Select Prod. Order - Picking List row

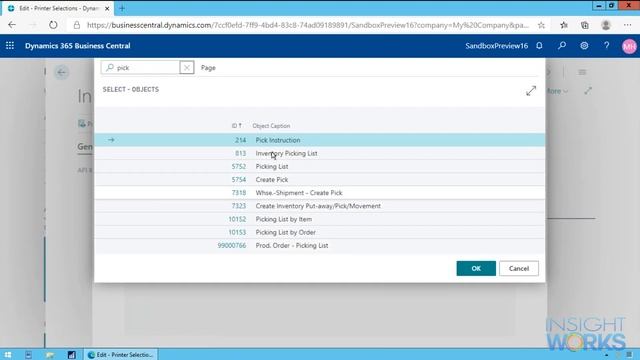click(320, 245)
